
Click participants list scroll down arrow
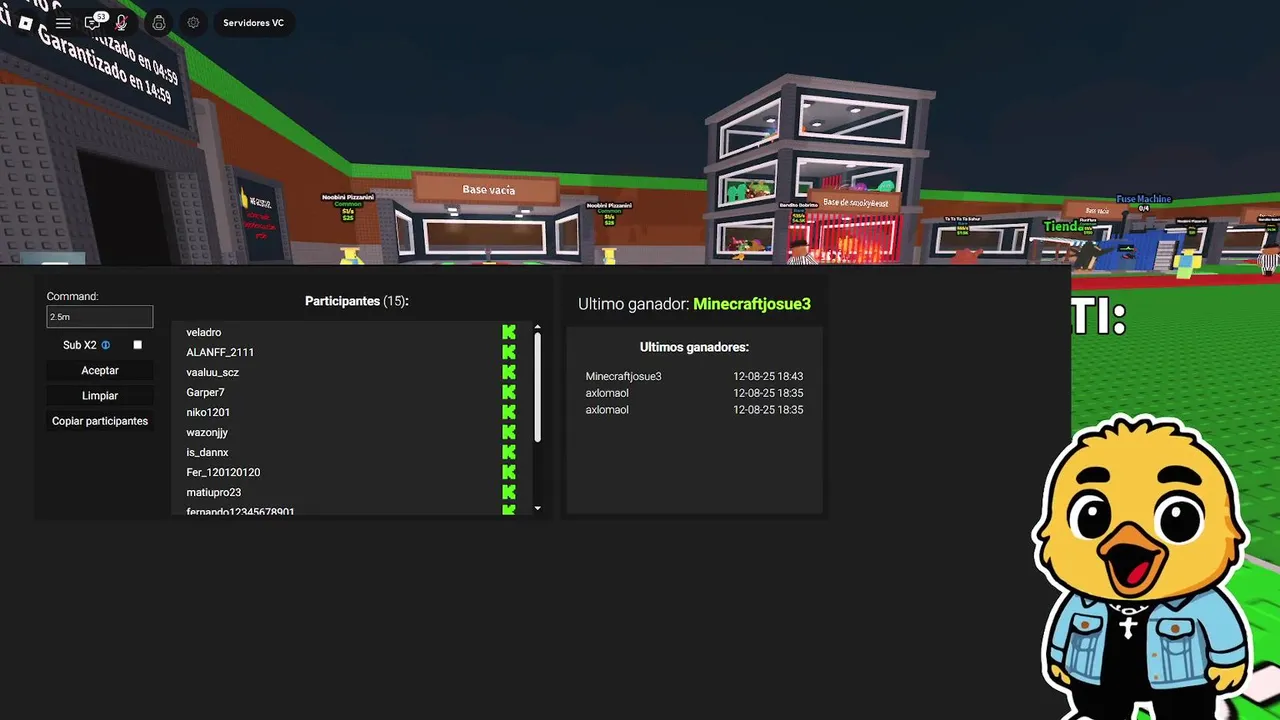538,509
